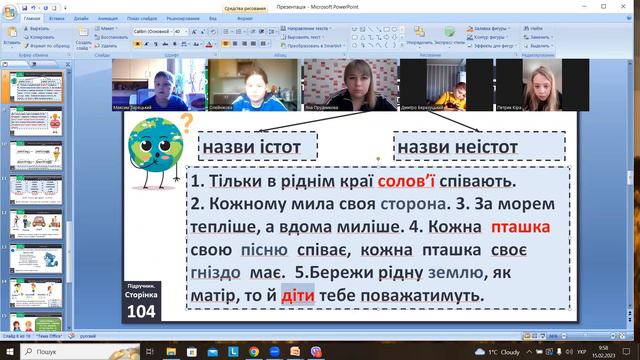
Task: Toggle strikethrough formatting
Action: coord(165,44)
